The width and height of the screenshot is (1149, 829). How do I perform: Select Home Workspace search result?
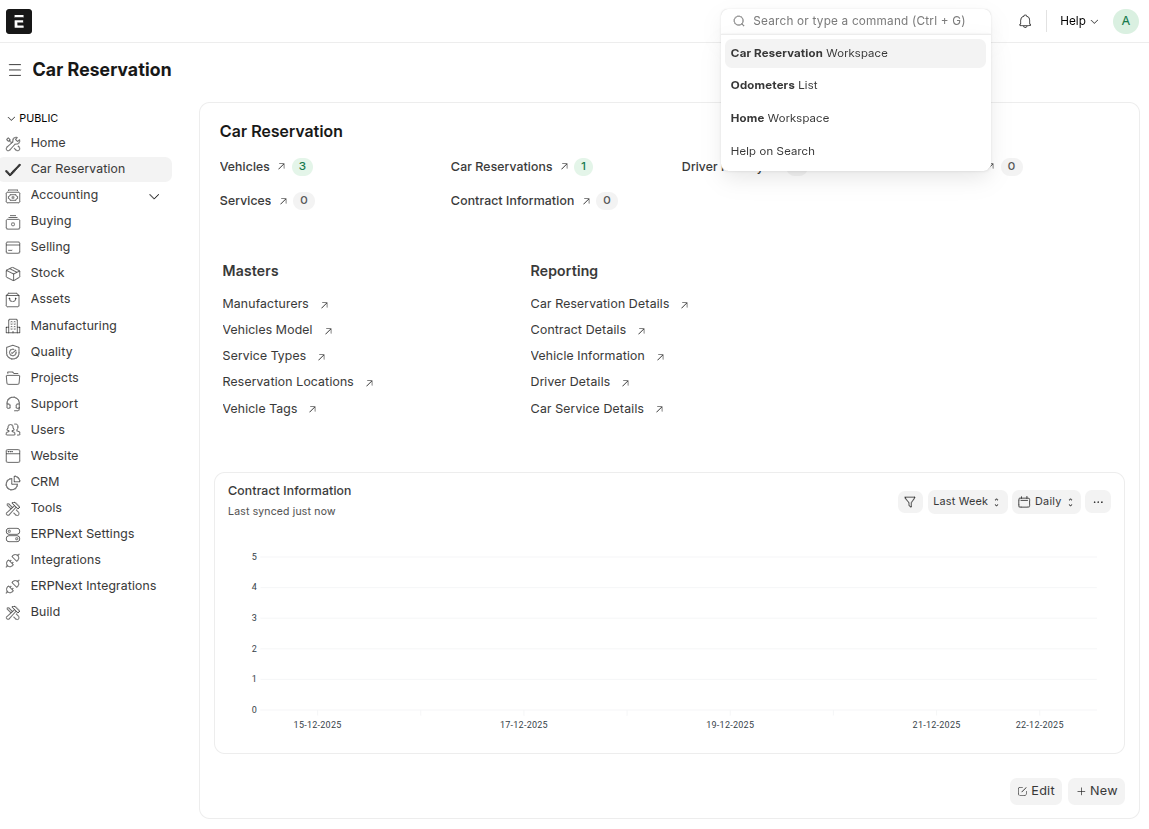(x=855, y=119)
